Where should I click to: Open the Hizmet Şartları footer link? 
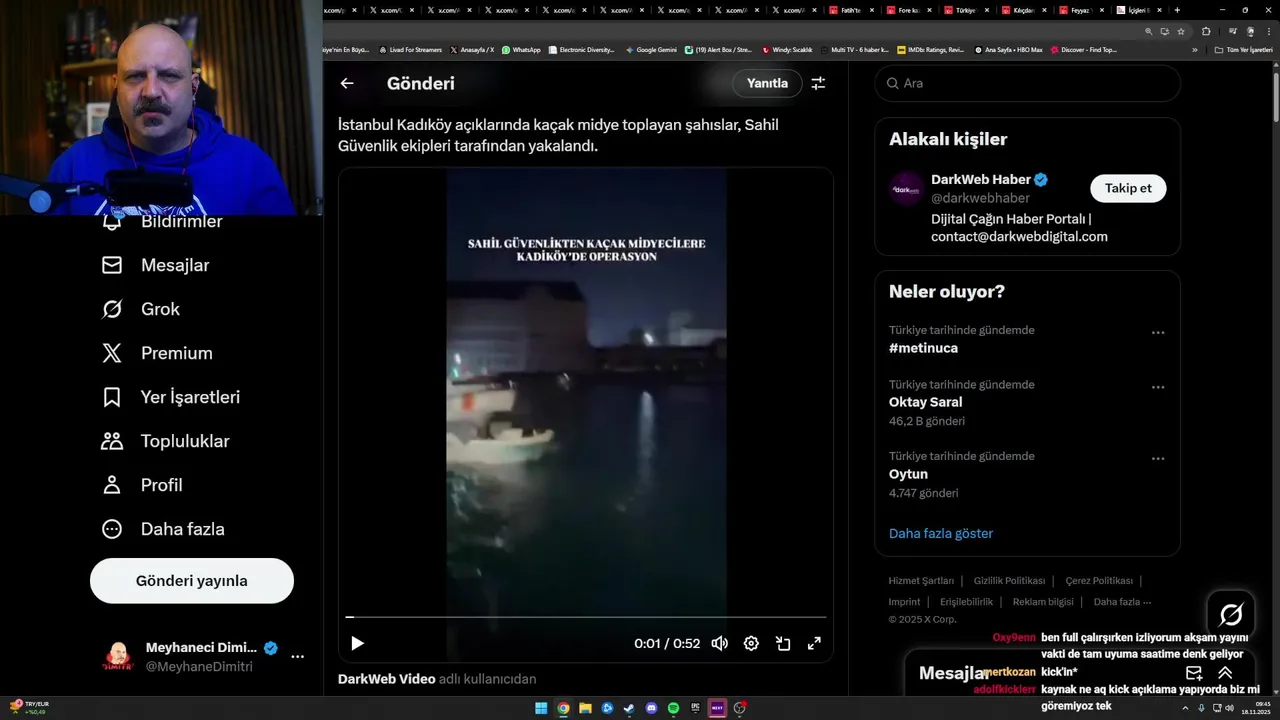[921, 581]
